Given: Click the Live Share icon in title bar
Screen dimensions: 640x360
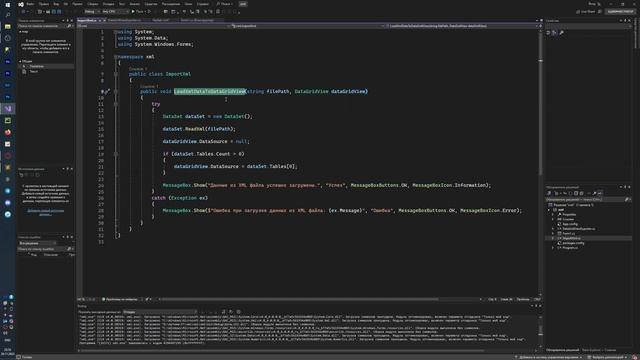Looking at the screenshot, I should point(578,11).
